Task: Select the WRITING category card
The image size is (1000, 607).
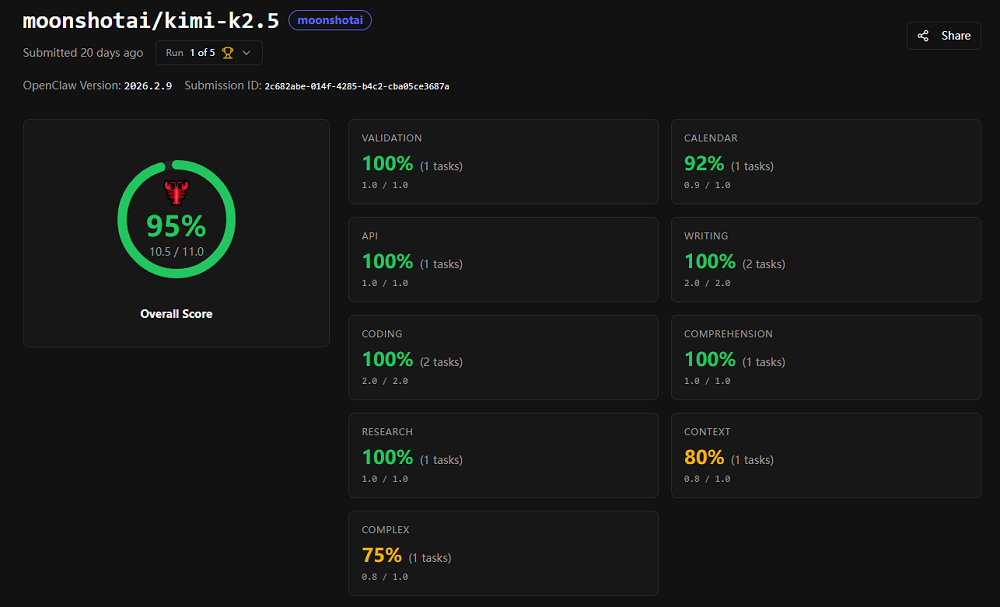Action: 825,259
